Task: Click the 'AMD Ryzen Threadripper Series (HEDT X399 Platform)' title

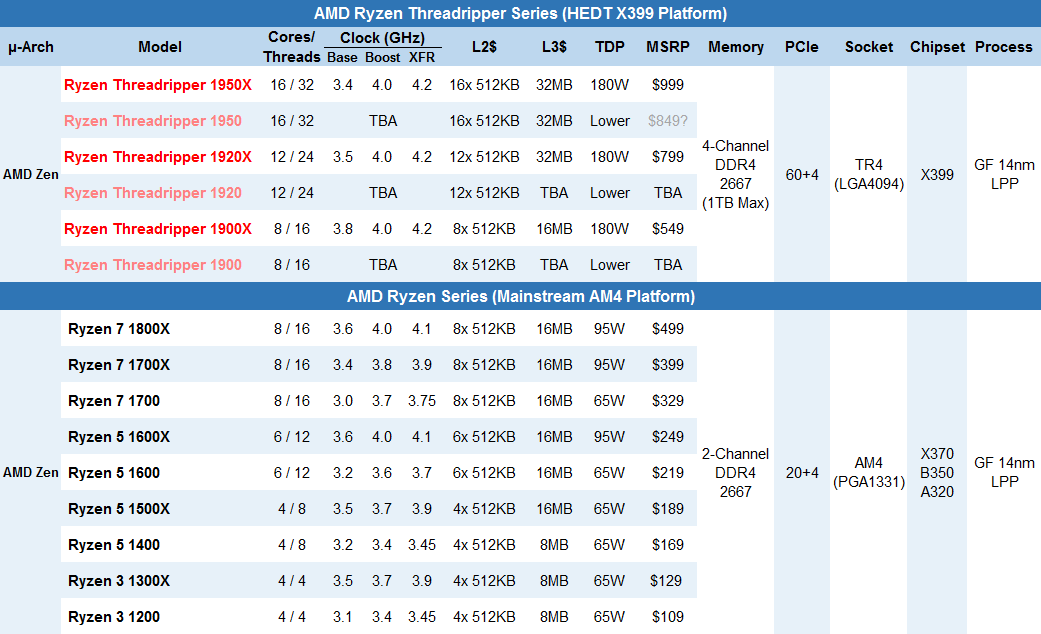Action: click(x=520, y=13)
